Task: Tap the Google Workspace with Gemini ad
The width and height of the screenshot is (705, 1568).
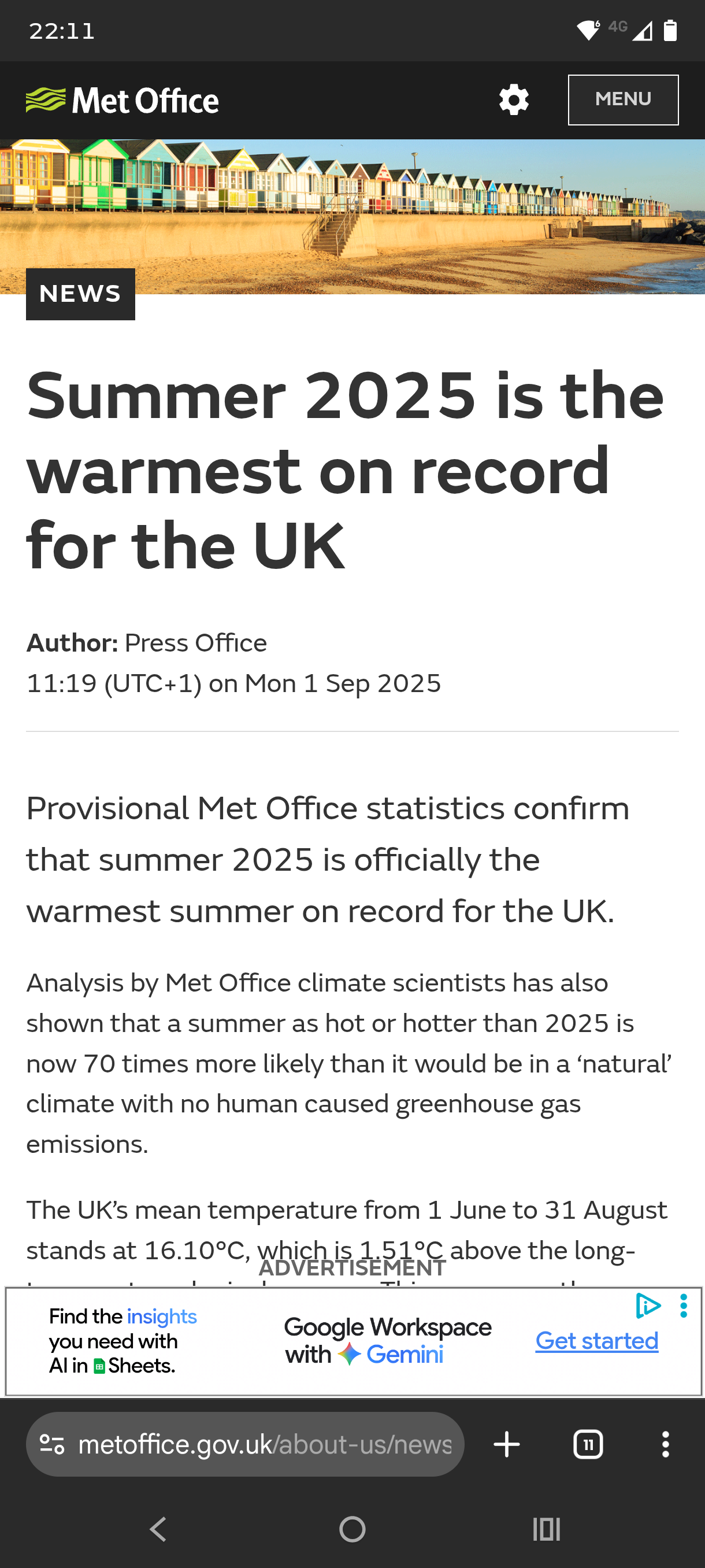Action: coord(388,1340)
